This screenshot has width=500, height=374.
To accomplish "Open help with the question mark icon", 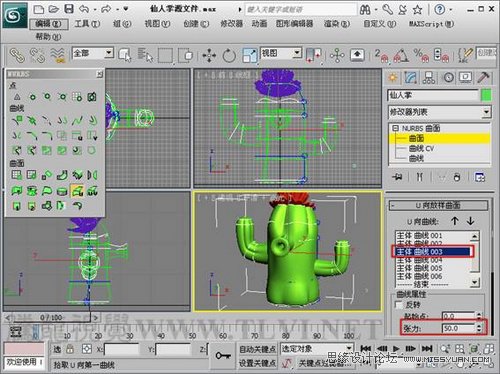I will click(x=439, y=10).
